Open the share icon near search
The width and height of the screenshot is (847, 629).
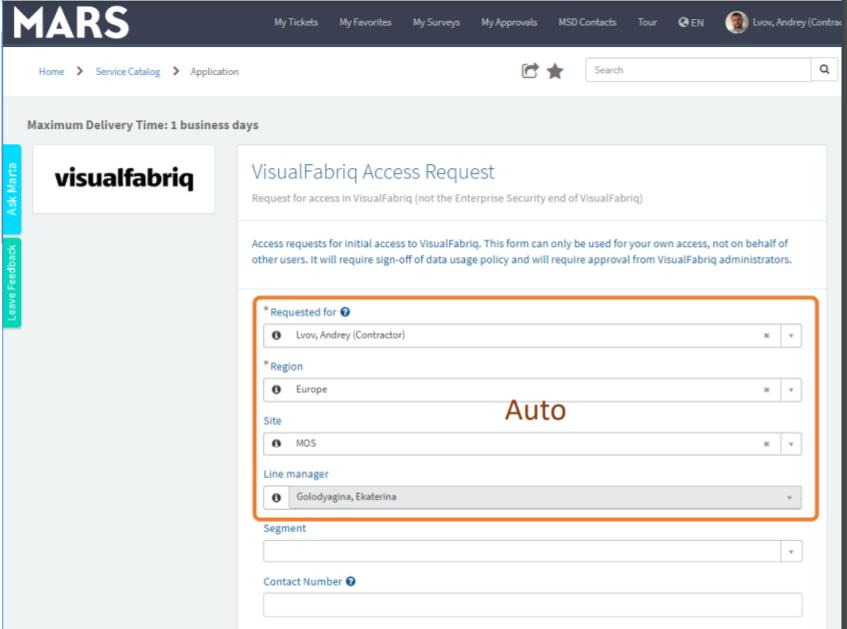530,71
